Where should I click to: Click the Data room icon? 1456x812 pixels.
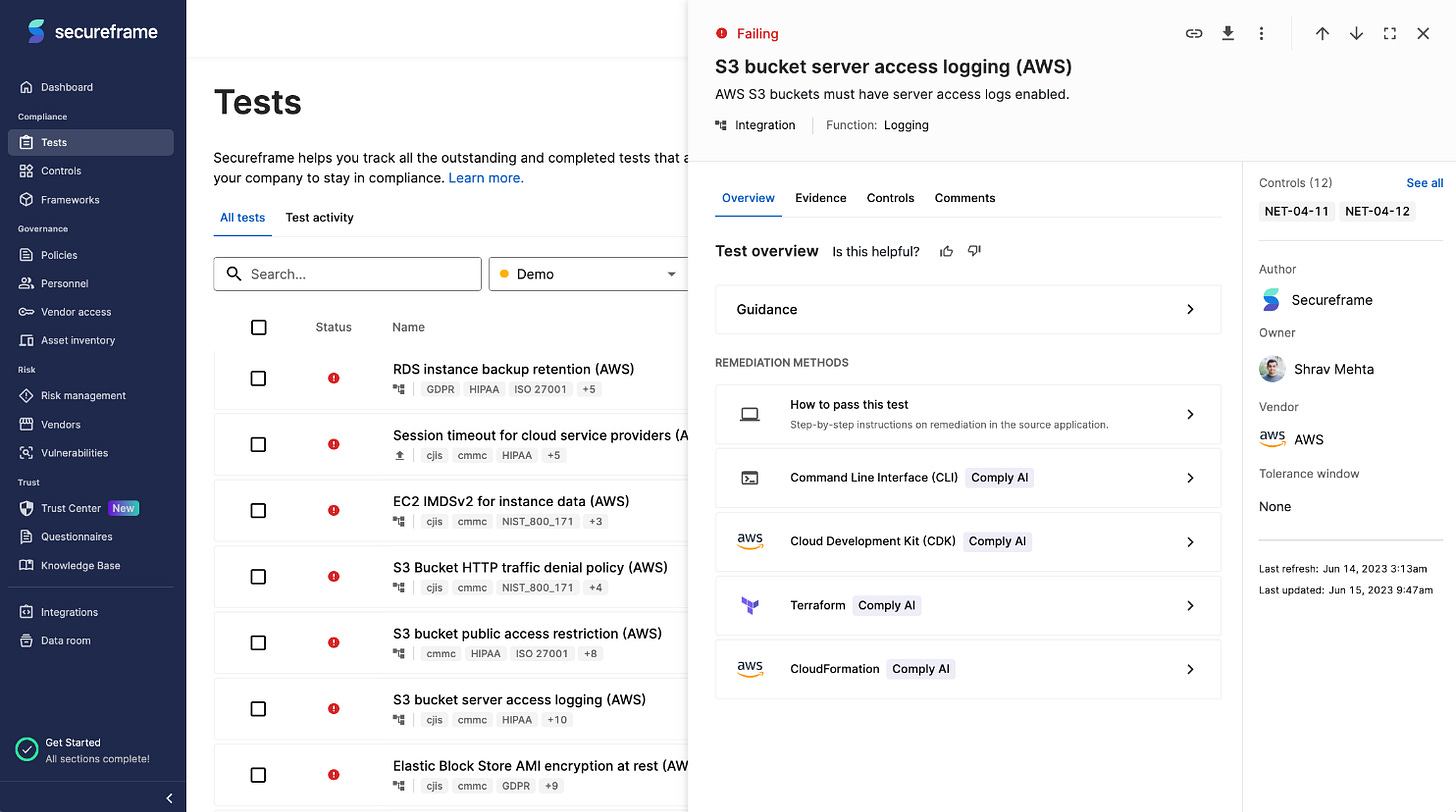pyautogui.click(x=27, y=640)
